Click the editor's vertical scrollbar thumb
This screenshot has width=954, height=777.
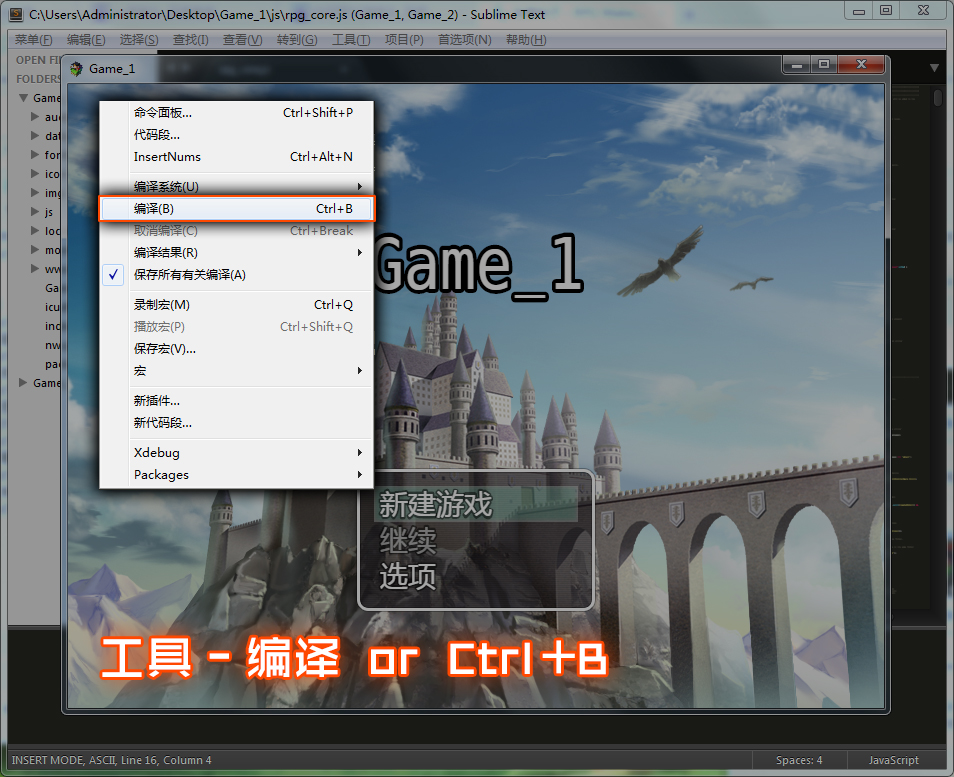click(x=938, y=98)
